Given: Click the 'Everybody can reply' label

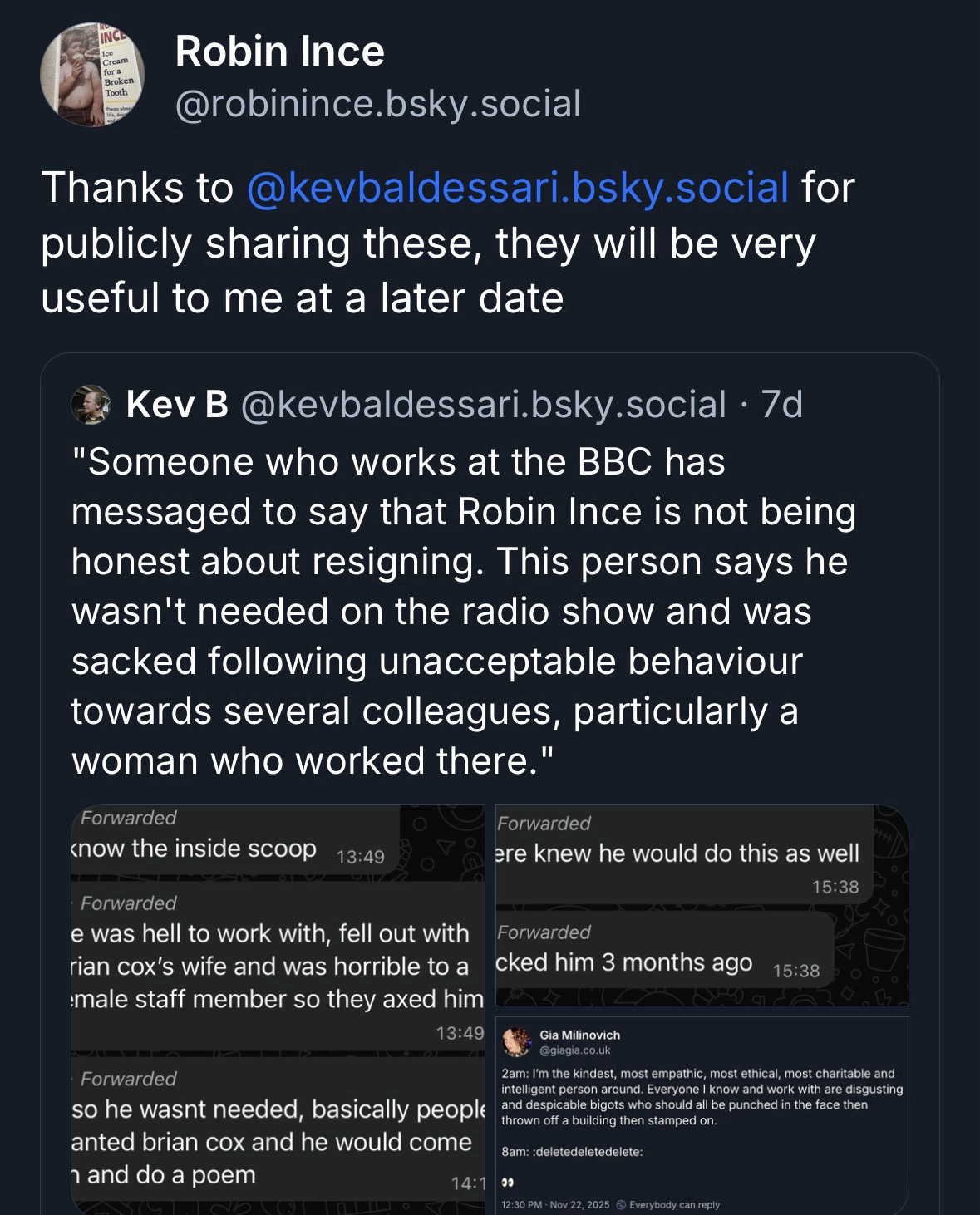Looking at the screenshot, I should coord(675,1204).
